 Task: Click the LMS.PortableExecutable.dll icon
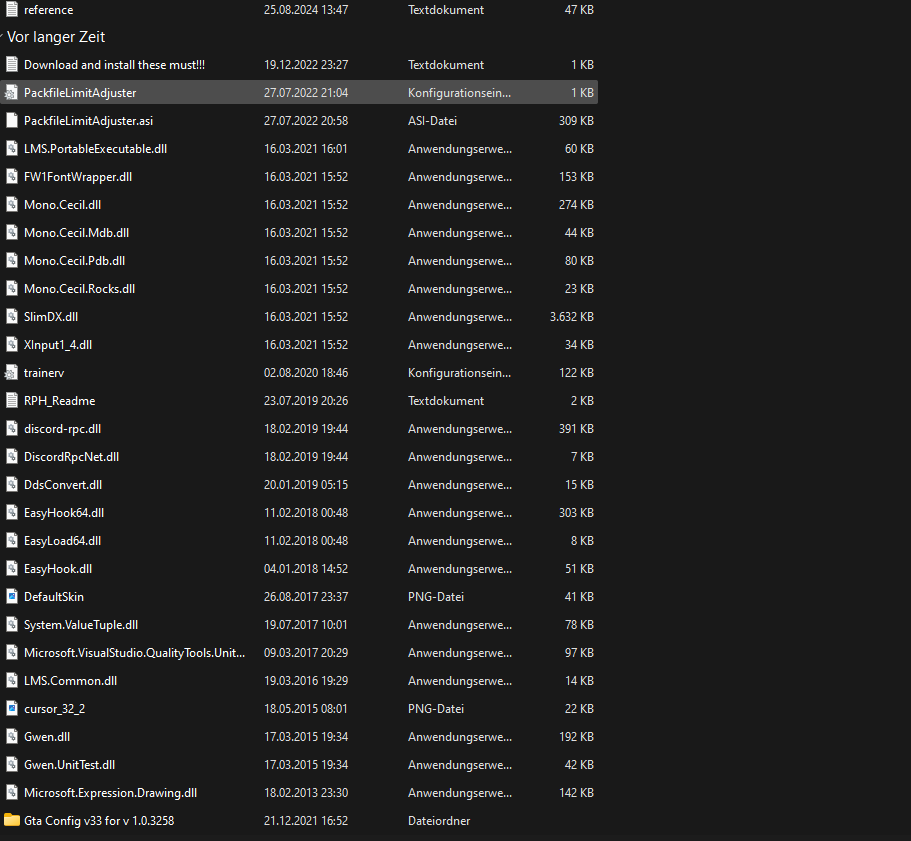point(12,149)
